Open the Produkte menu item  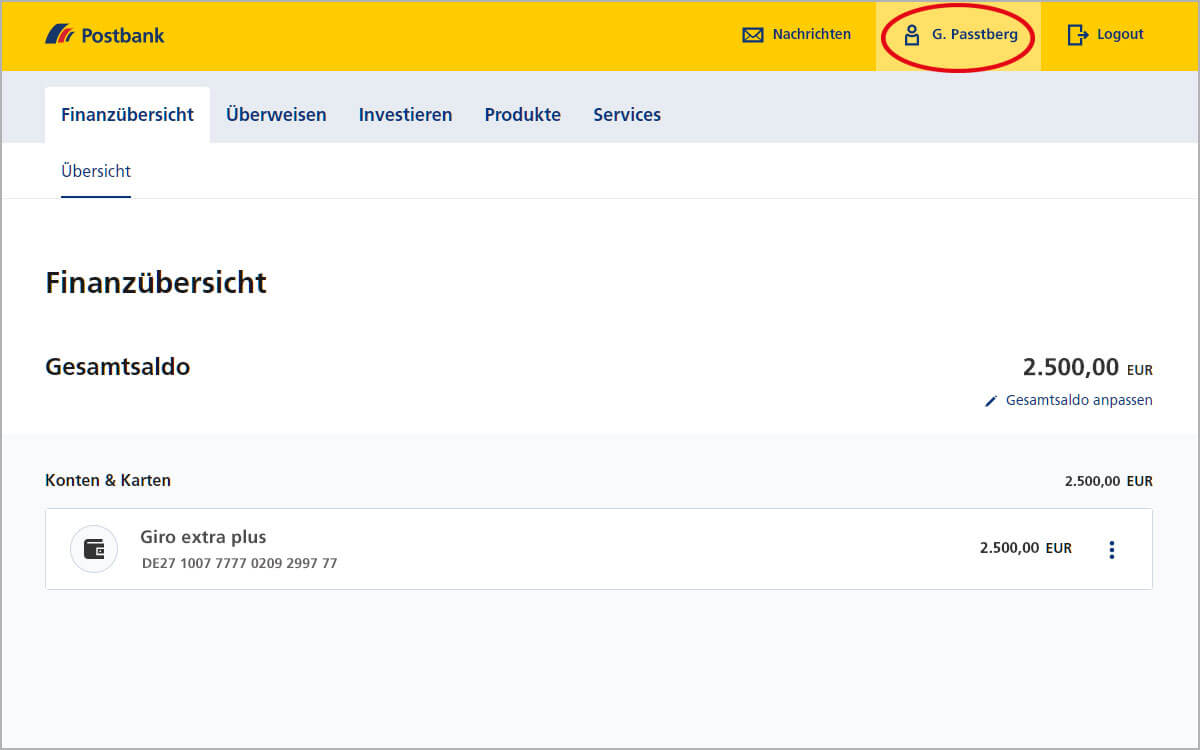coord(522,115)
